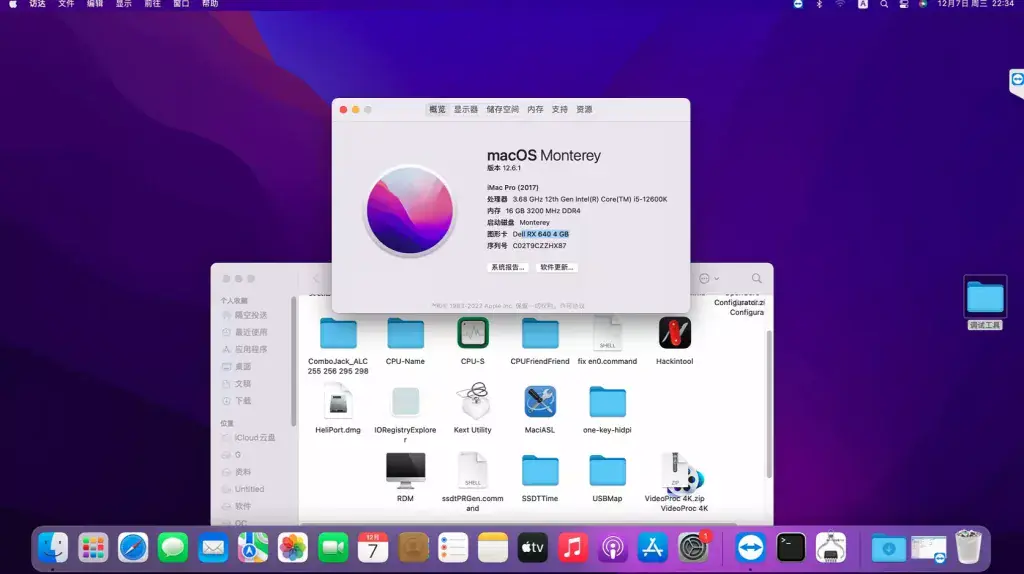
Task: Open TeamViewer from the Dock
Action: click(x=750, y=547)
